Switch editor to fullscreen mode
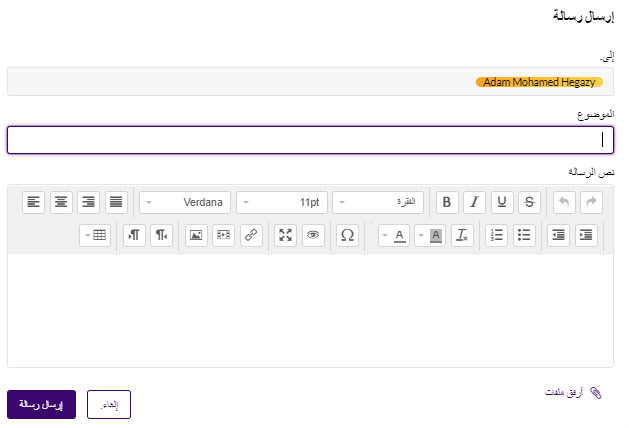The image size is (629, 428). 286,235
